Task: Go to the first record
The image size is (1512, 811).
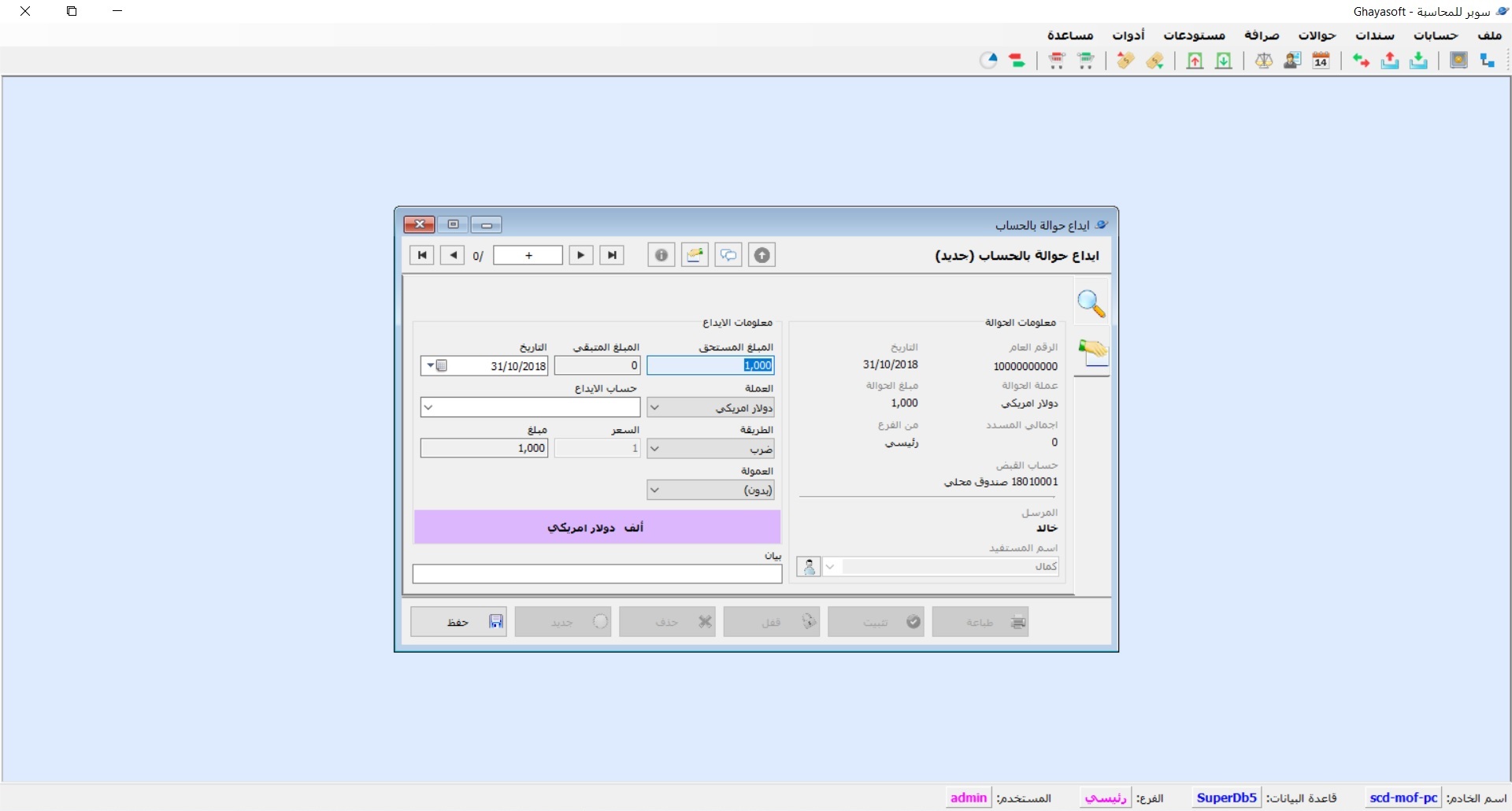Action: pos(422,255)
